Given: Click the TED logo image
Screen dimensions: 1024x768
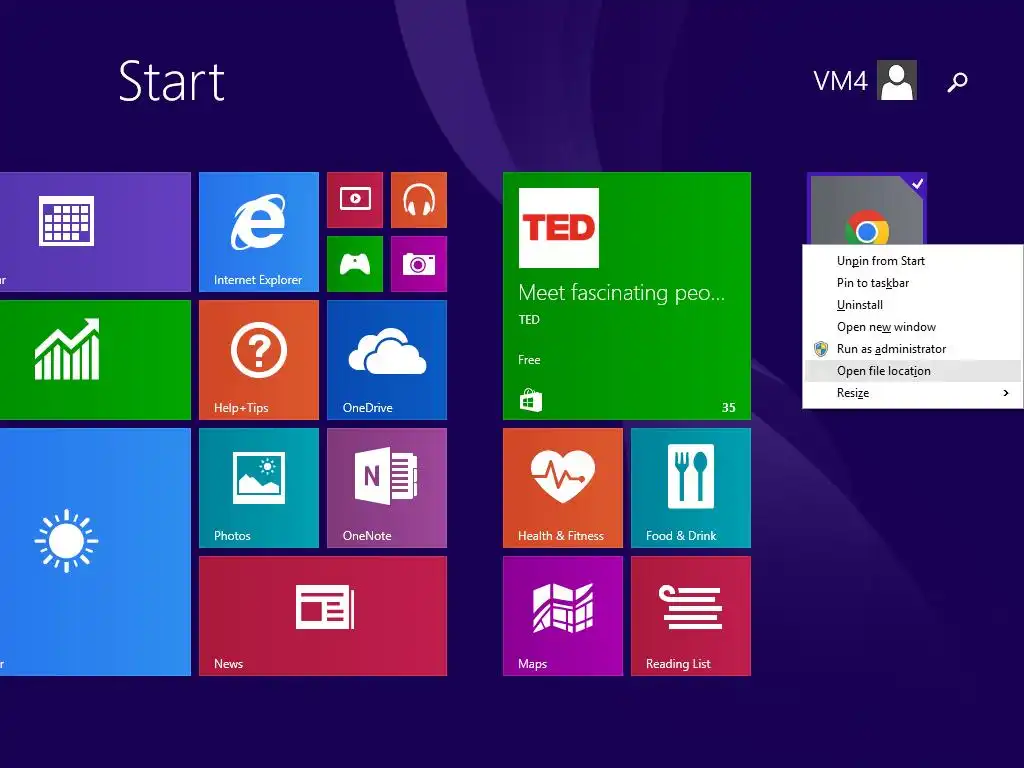Looking at the screenshot, I should pos(558,228).
